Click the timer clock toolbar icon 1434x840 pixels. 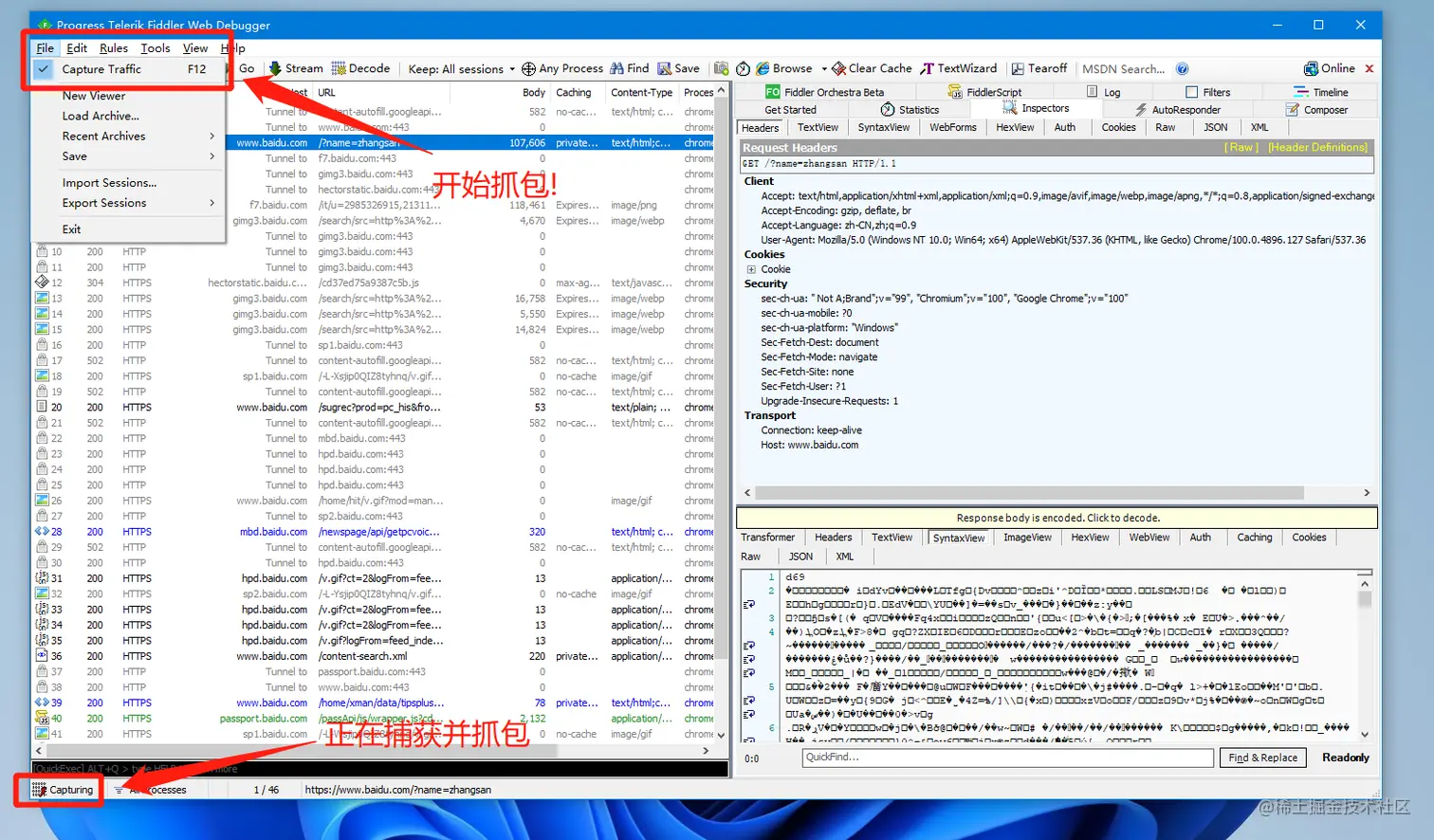click(744, 68)
